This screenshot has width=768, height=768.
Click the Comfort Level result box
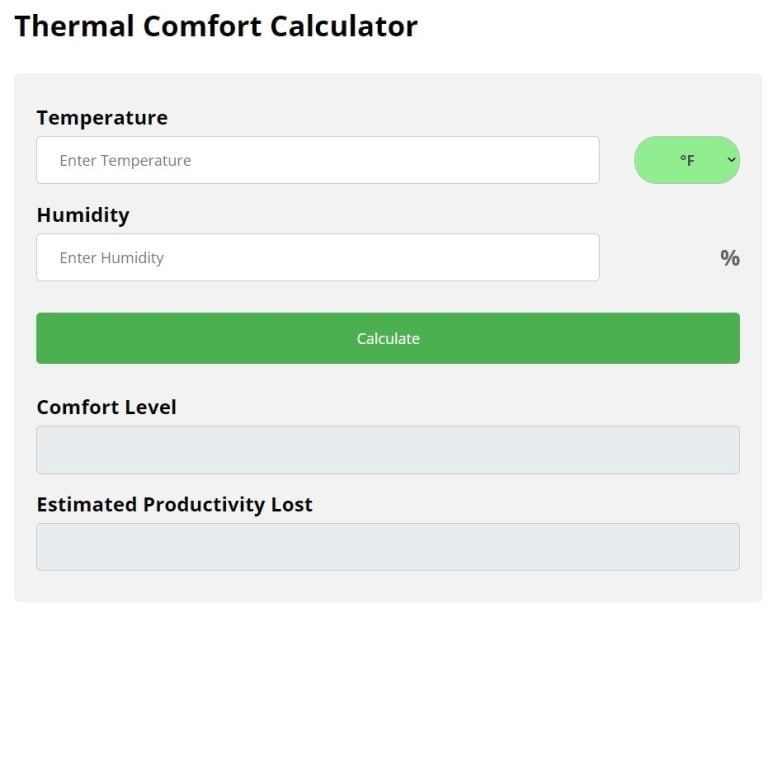(387, 450)
